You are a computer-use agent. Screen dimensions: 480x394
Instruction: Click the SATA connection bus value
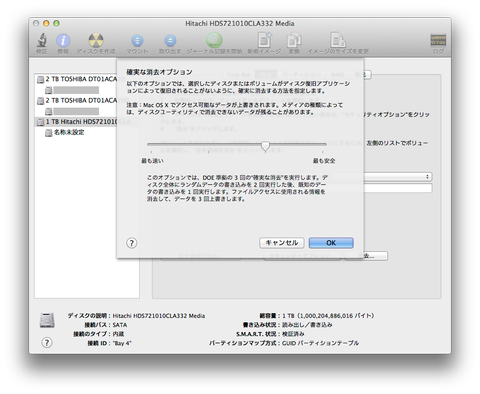pos(120,325)
